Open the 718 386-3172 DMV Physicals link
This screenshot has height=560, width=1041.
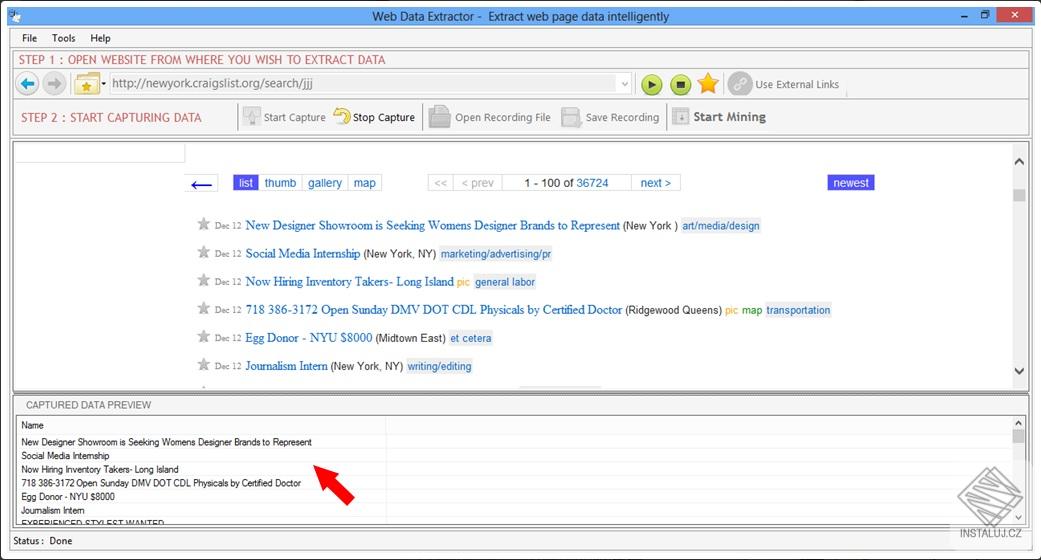[434, 310]
